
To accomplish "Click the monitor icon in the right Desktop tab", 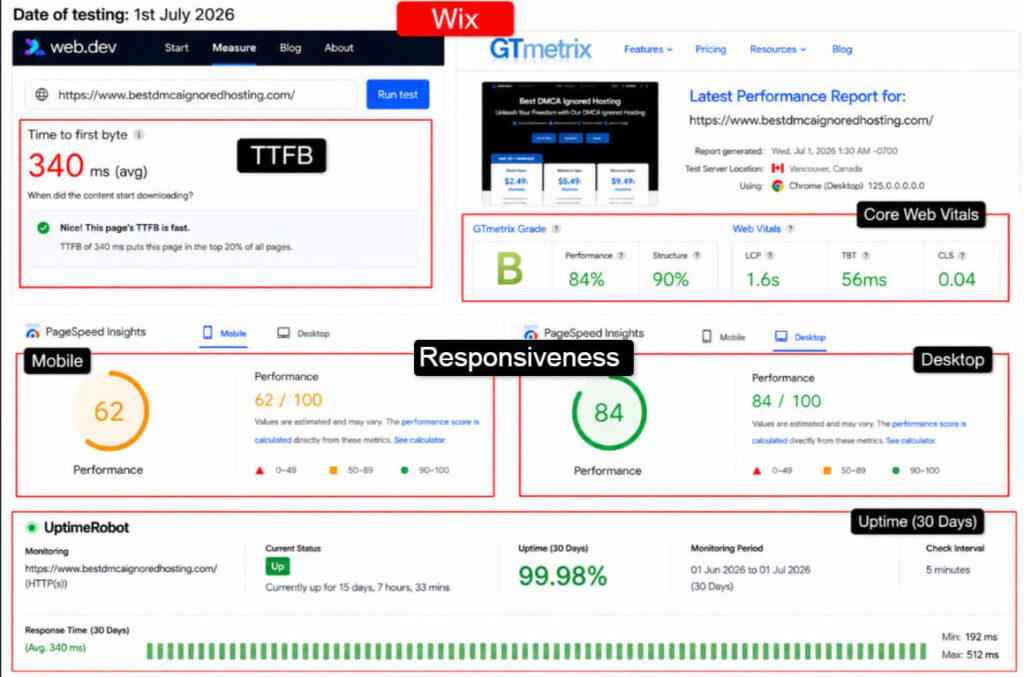I will pos(781,337).
